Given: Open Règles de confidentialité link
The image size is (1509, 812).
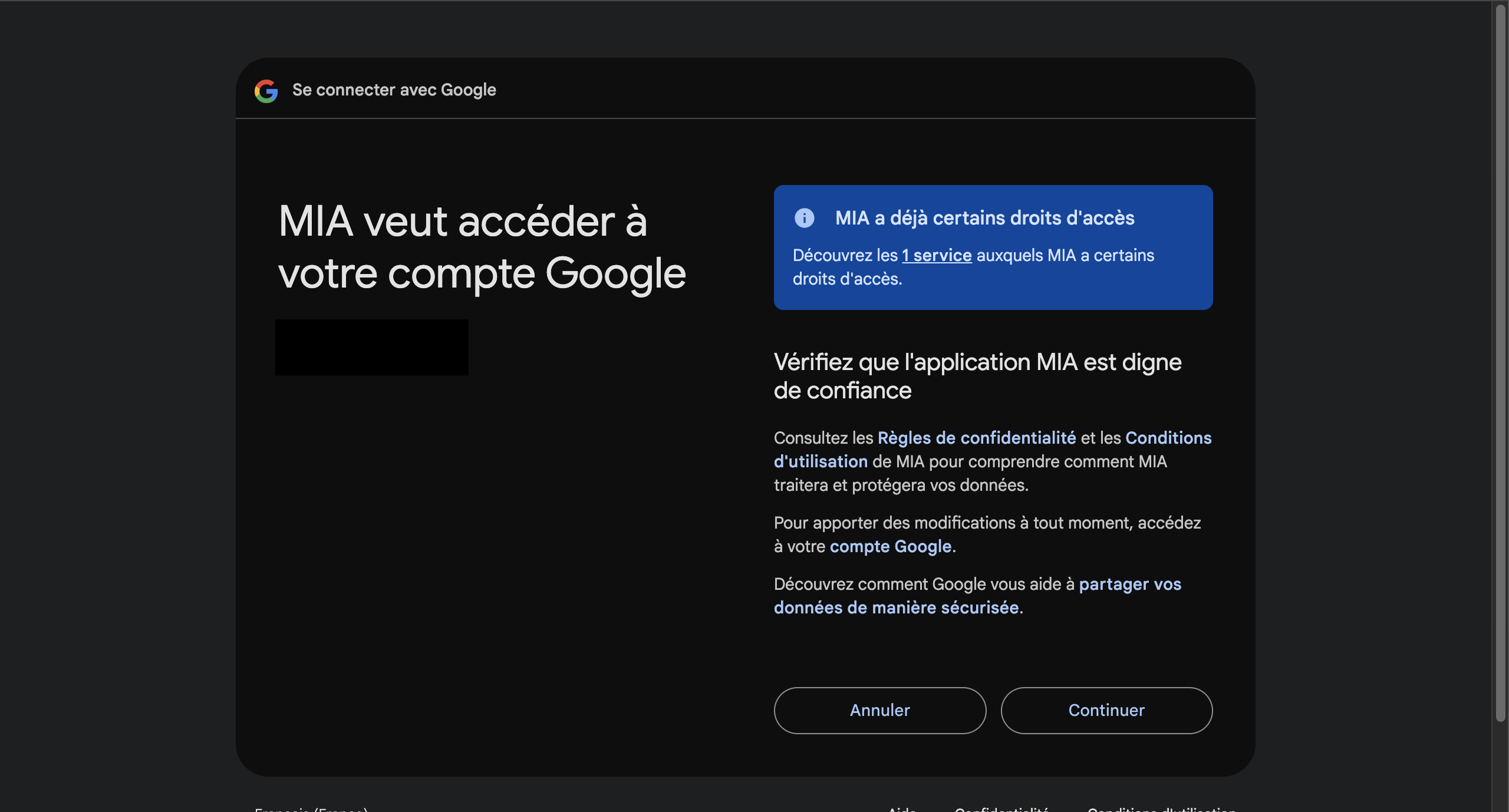Looking at the screenshot, I should [x=976, y=438].
